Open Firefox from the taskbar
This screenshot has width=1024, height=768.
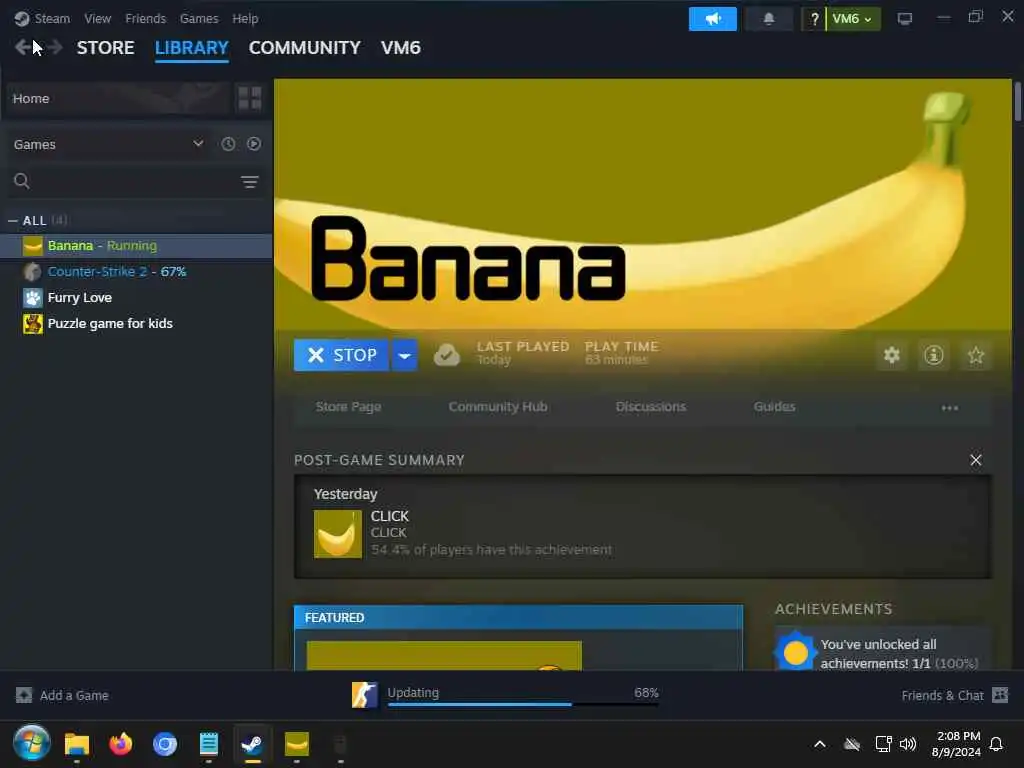pos(121,744)
